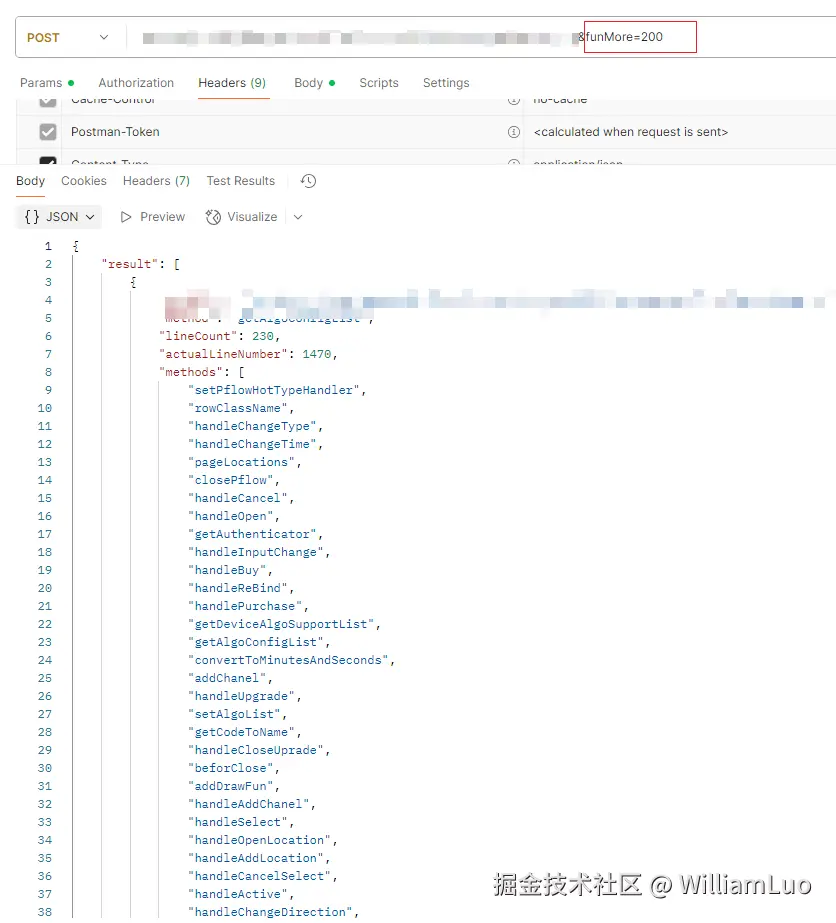Click "handleOpenLocation" entry
This screenshot has height=923, width=836.
click(260, 840)
